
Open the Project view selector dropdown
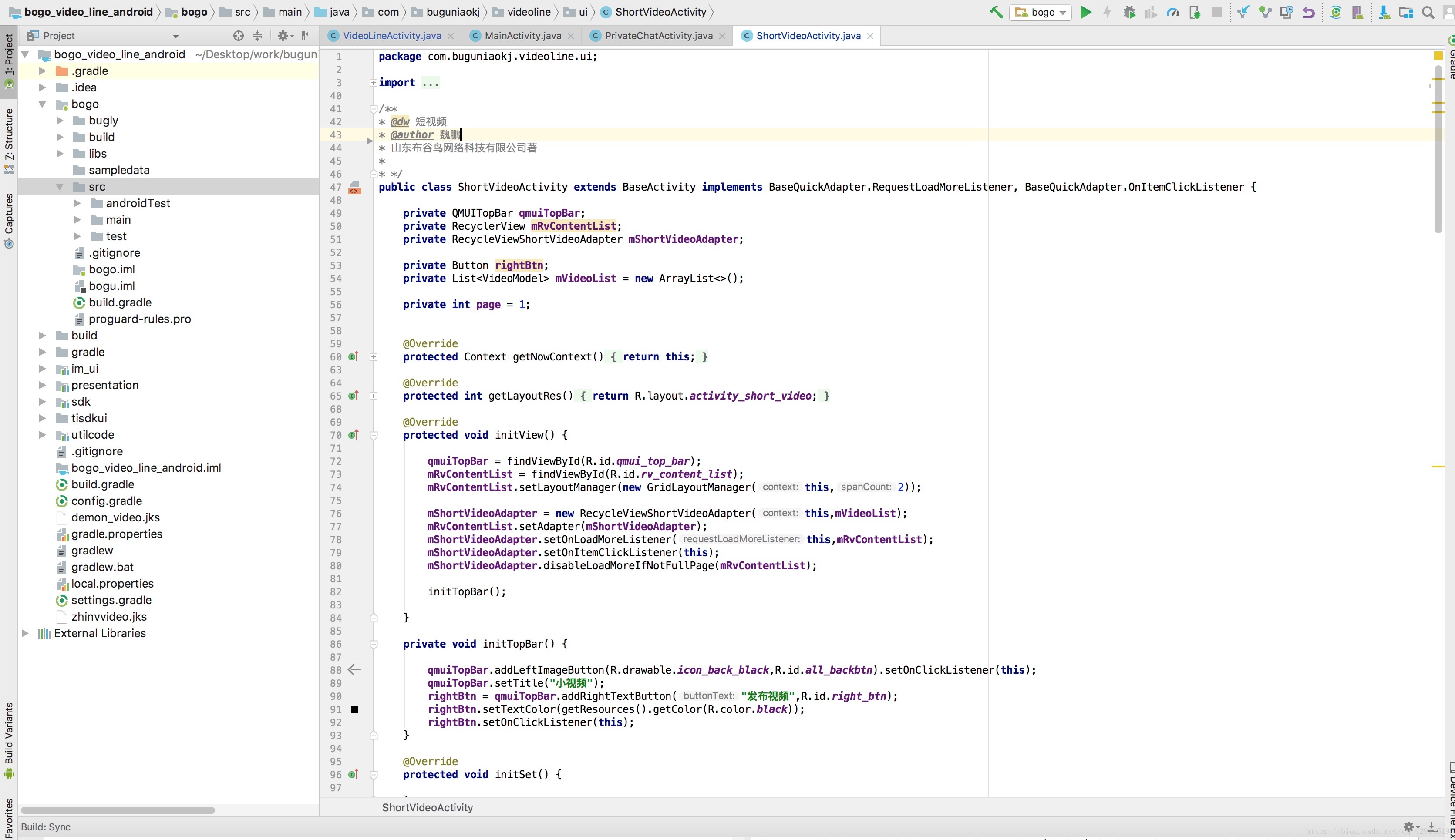click(x=175, y=37)
